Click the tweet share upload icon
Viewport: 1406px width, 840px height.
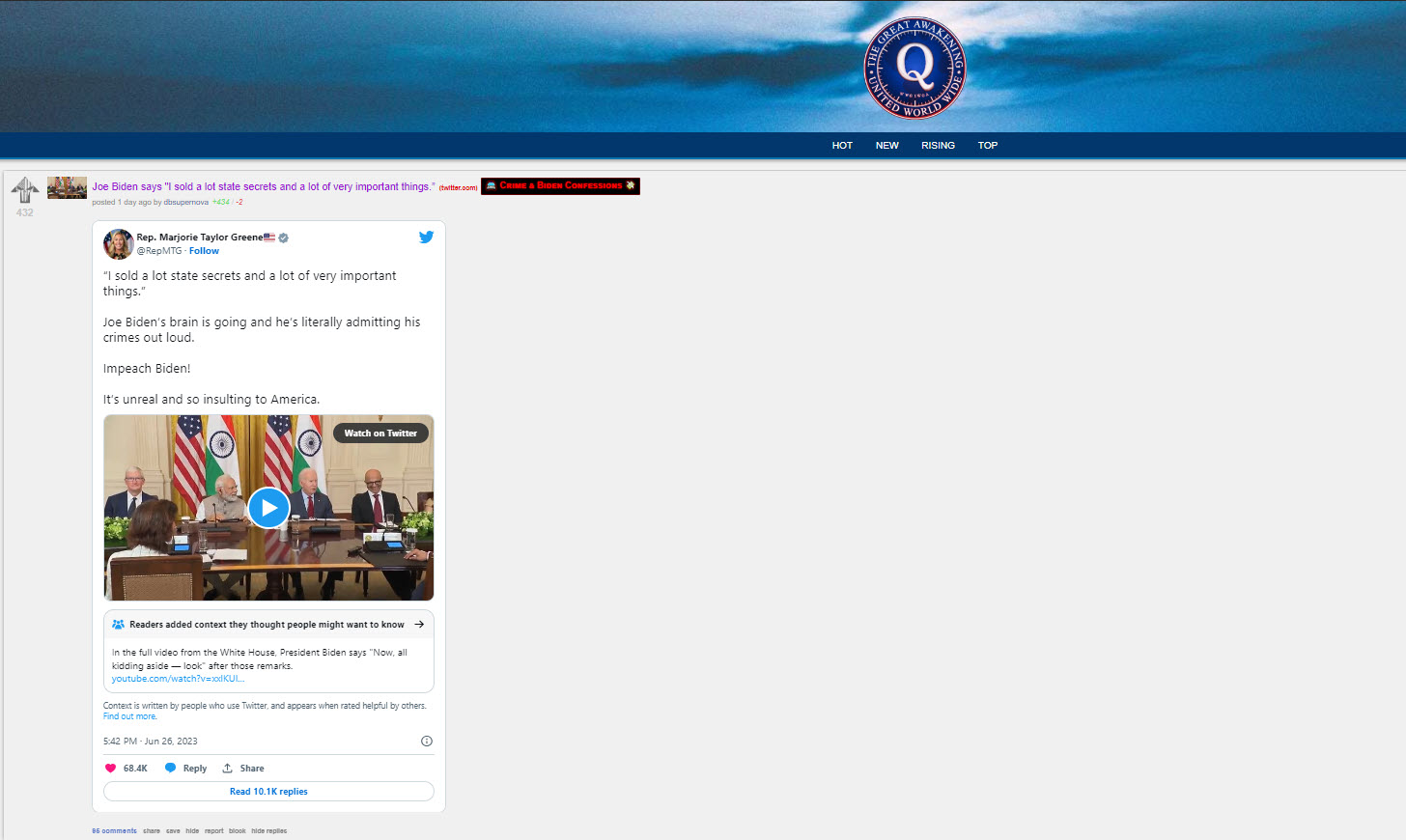tap(228, 769)
